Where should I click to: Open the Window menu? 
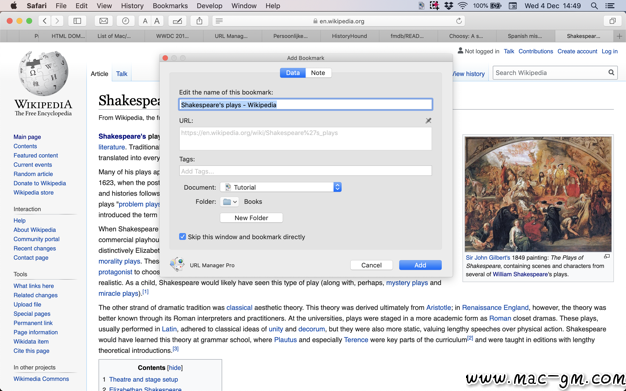click(x=244, y=6)
